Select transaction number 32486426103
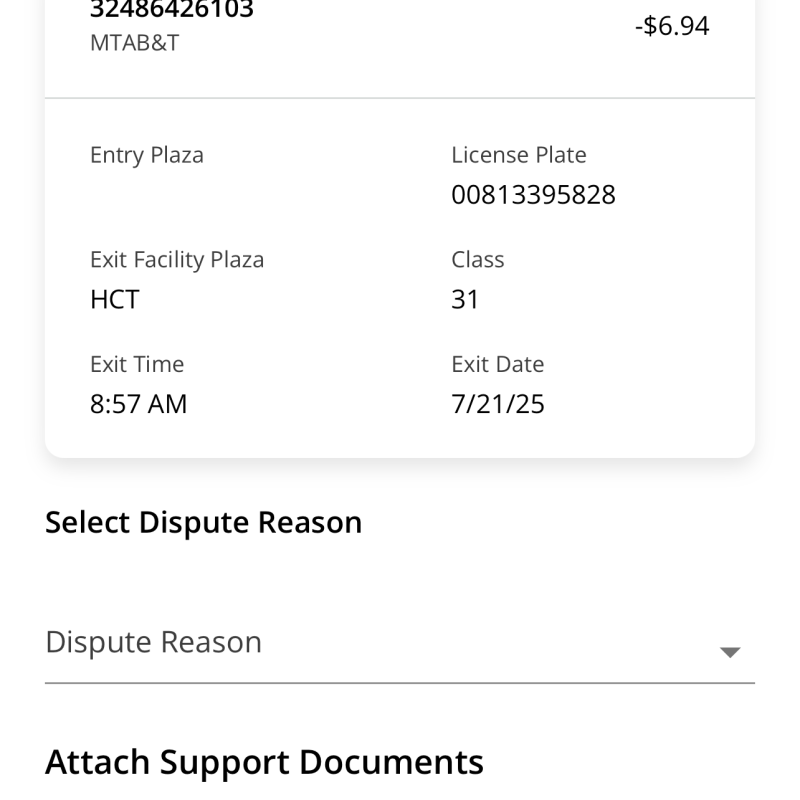 click(x=172, y=11)
